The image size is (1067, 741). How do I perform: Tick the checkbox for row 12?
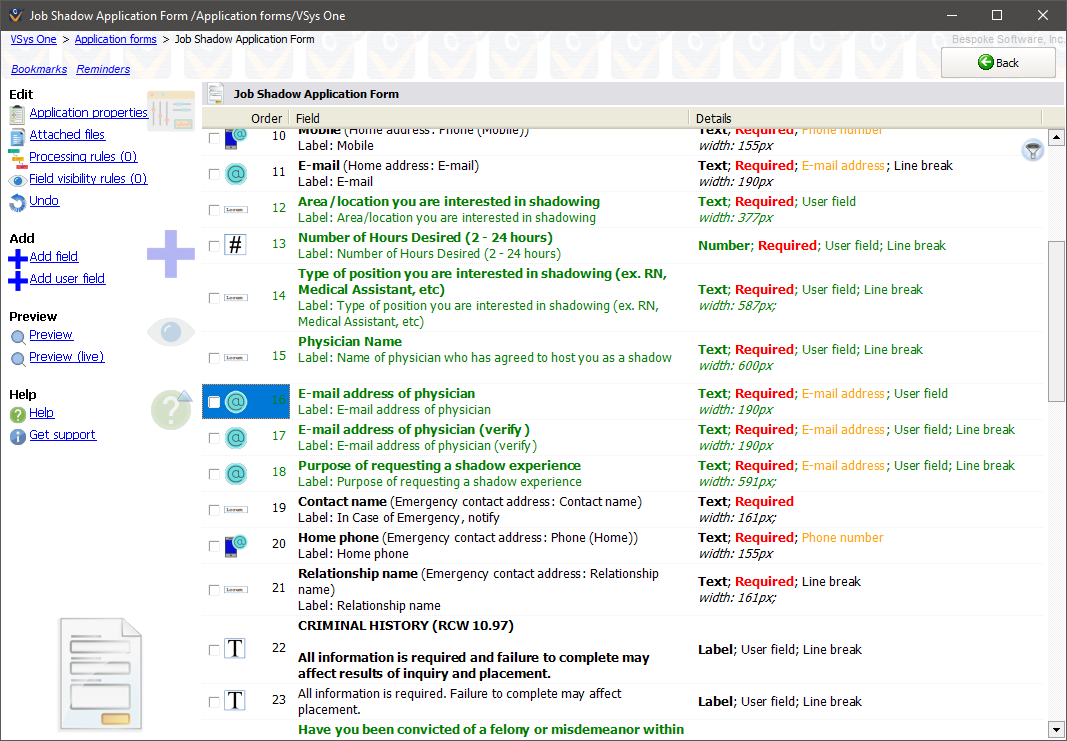click(214, 210)
